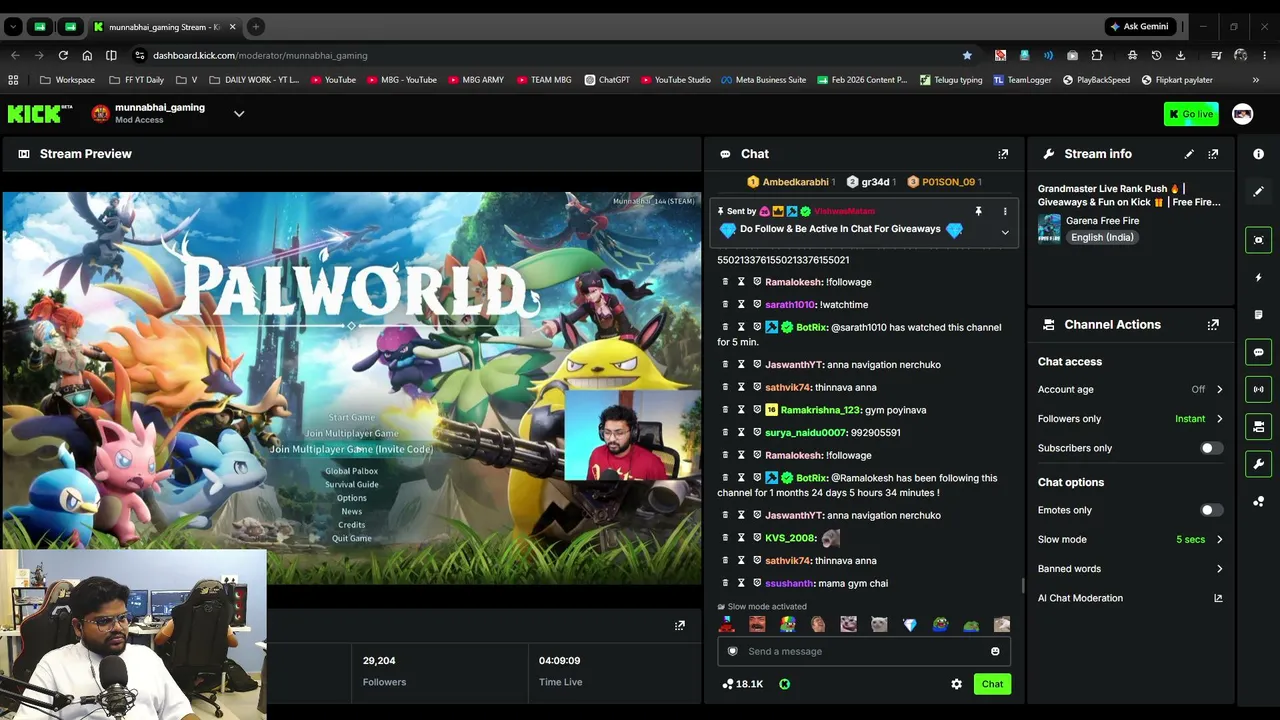
Task: Open the emoji picker in message box
Action: click(x=995, y=651)
